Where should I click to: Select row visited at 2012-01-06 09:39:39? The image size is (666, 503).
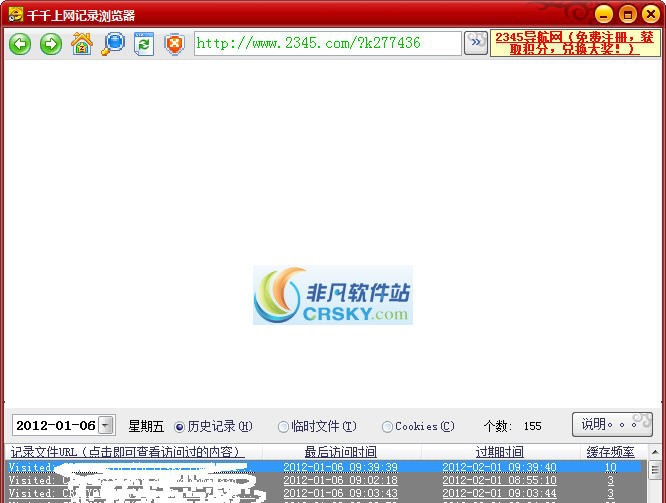[x=325, y=467]
